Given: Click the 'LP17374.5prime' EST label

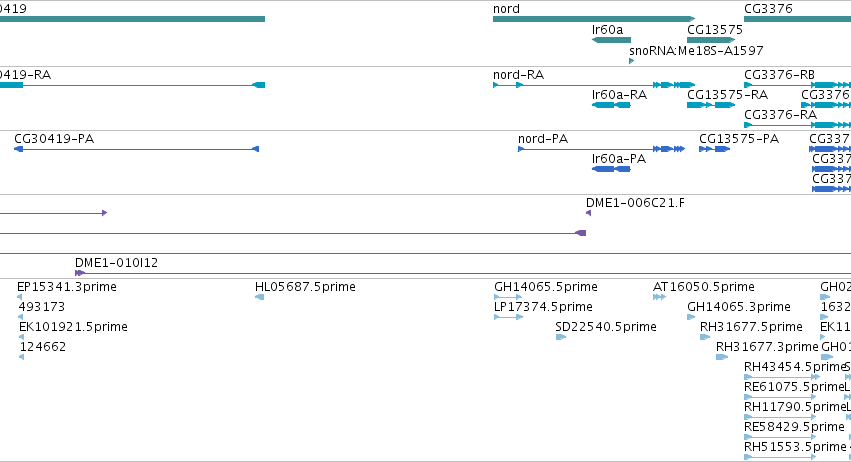Looking at the screenshot, I should (x=543, y=307).
